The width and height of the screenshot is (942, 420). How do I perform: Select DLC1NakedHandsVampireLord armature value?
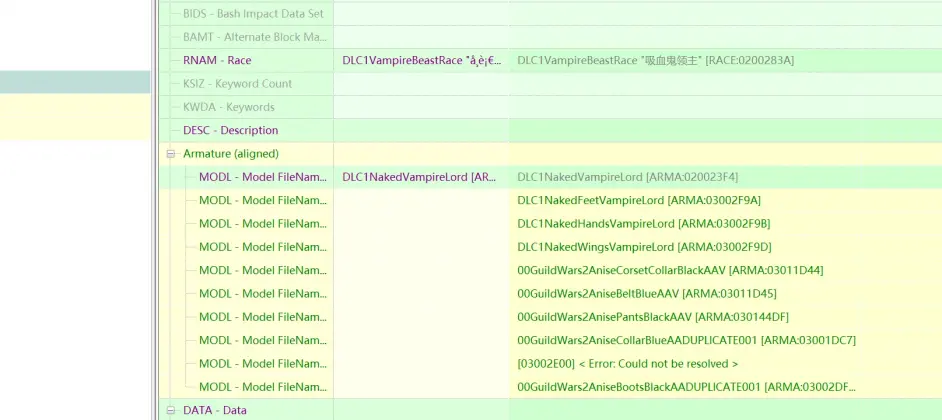click(x=643, y=224)
